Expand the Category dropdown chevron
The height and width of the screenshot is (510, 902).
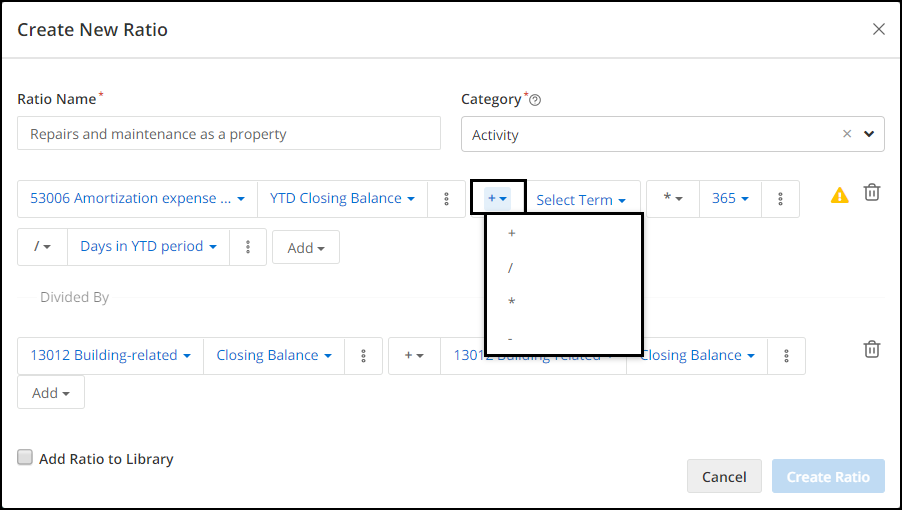869,134
